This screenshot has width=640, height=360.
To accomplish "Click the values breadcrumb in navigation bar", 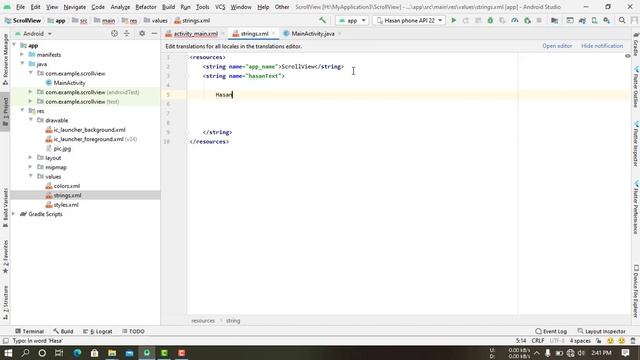I will click(x=156, y=20).
